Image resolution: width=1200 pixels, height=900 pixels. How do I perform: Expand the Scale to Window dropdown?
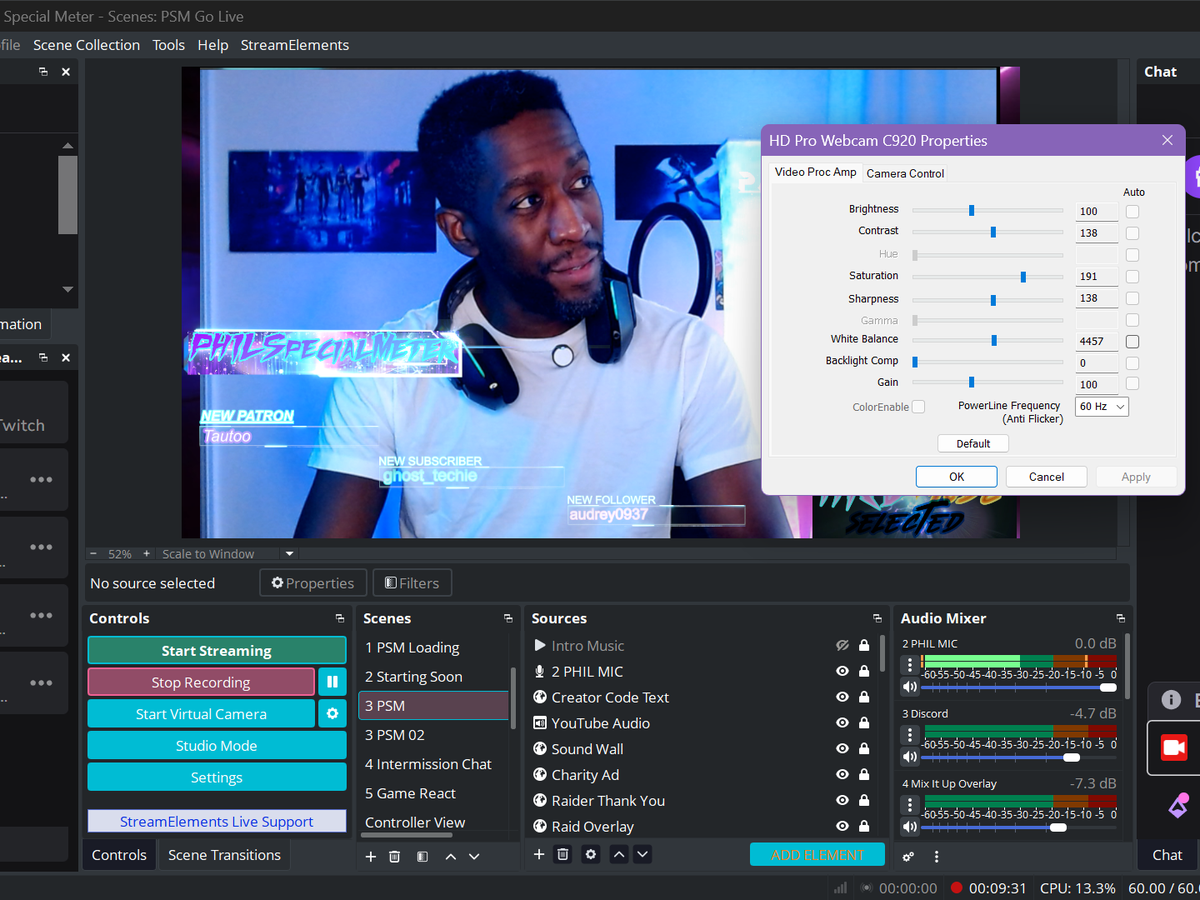click(x=290, y=554)
